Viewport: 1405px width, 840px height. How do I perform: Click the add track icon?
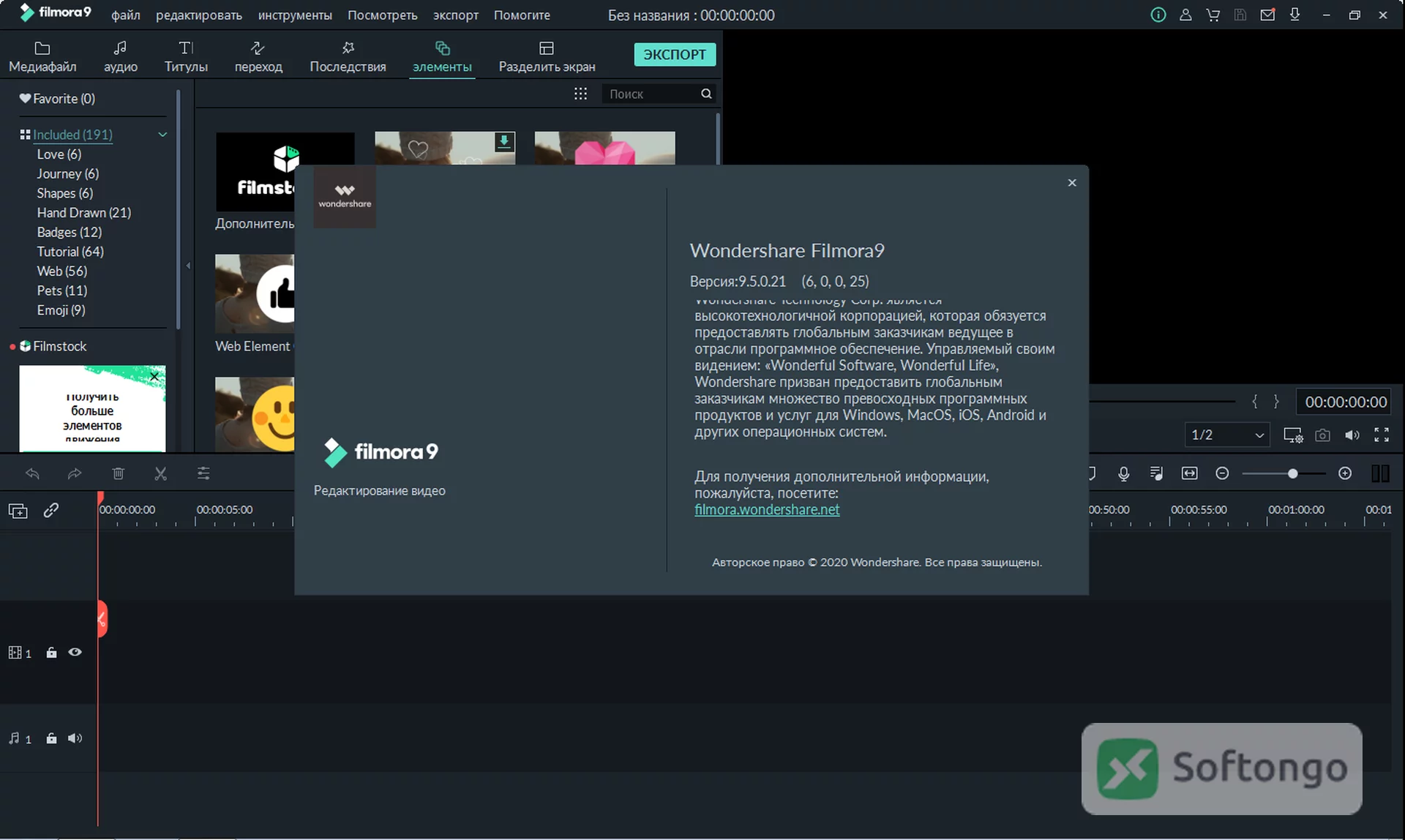click(x=18, y=511)
